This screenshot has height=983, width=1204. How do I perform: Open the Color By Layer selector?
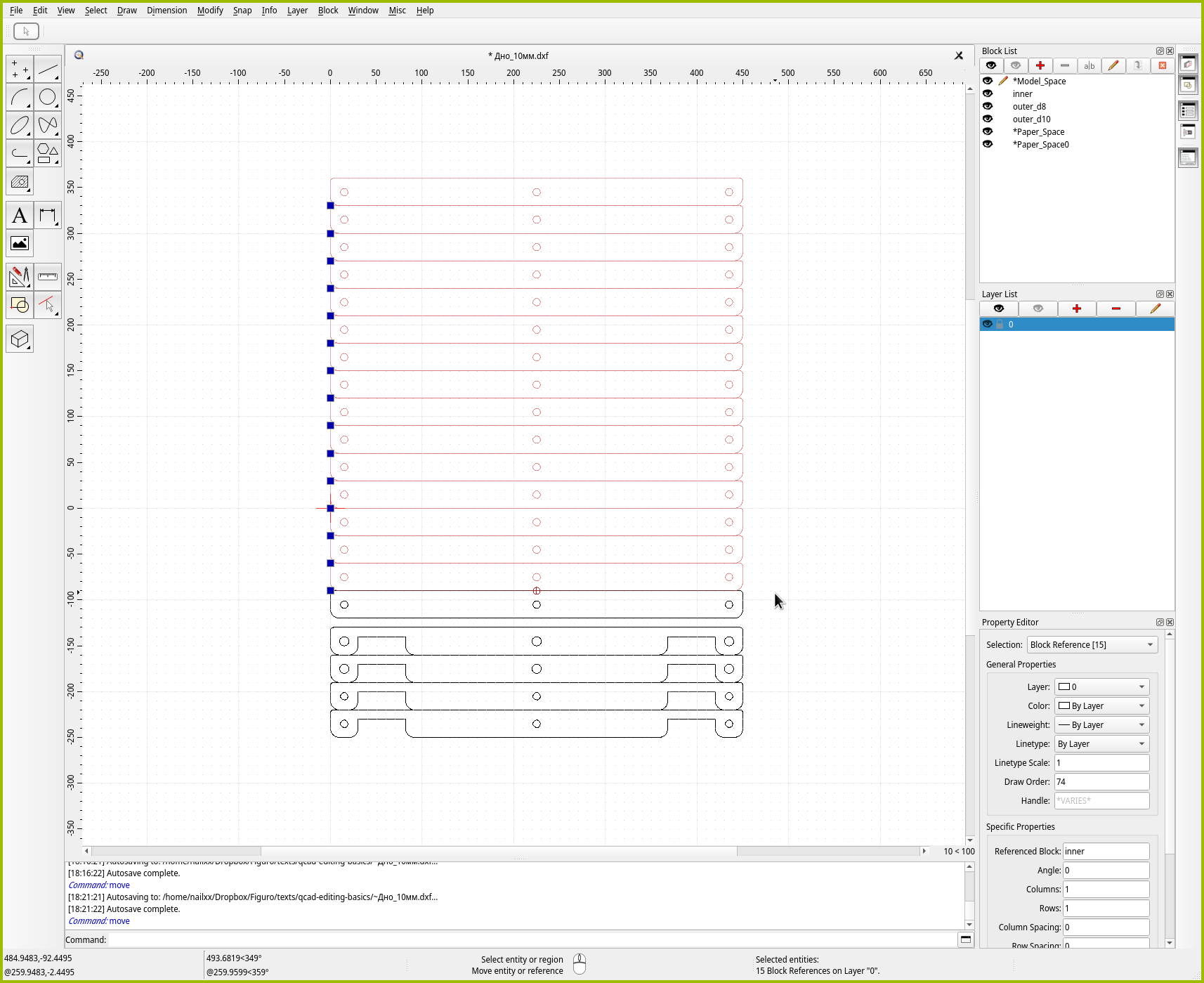(1101, 705)
